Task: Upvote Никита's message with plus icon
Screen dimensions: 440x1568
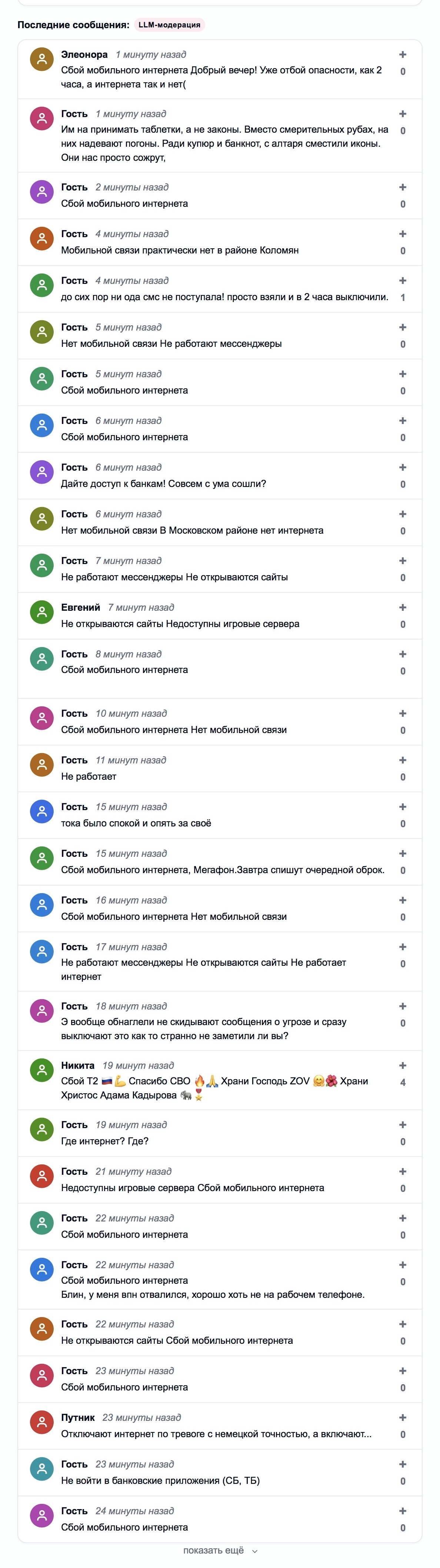Action: (402, 1065)
